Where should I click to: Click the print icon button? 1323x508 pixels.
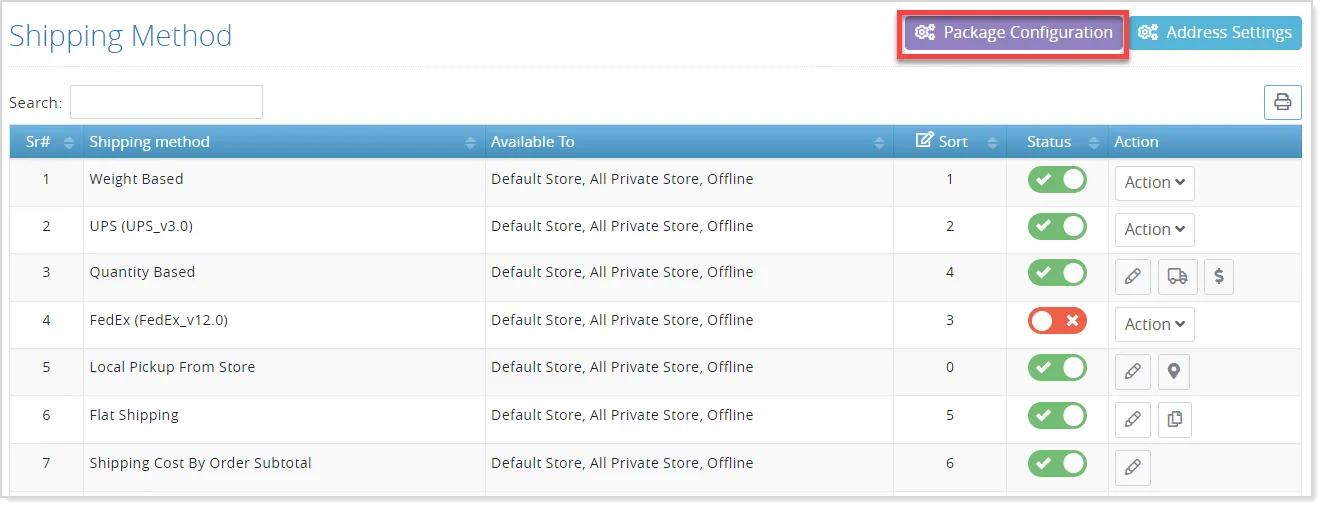click(1283, 102)
